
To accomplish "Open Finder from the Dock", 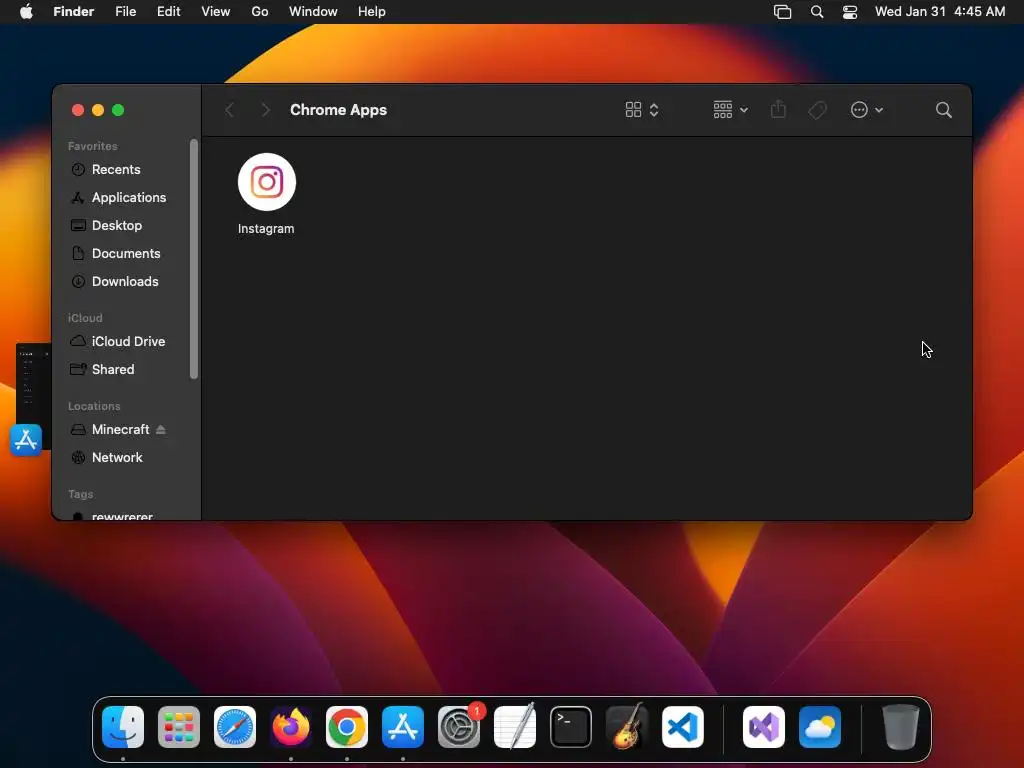I will 123,727.
